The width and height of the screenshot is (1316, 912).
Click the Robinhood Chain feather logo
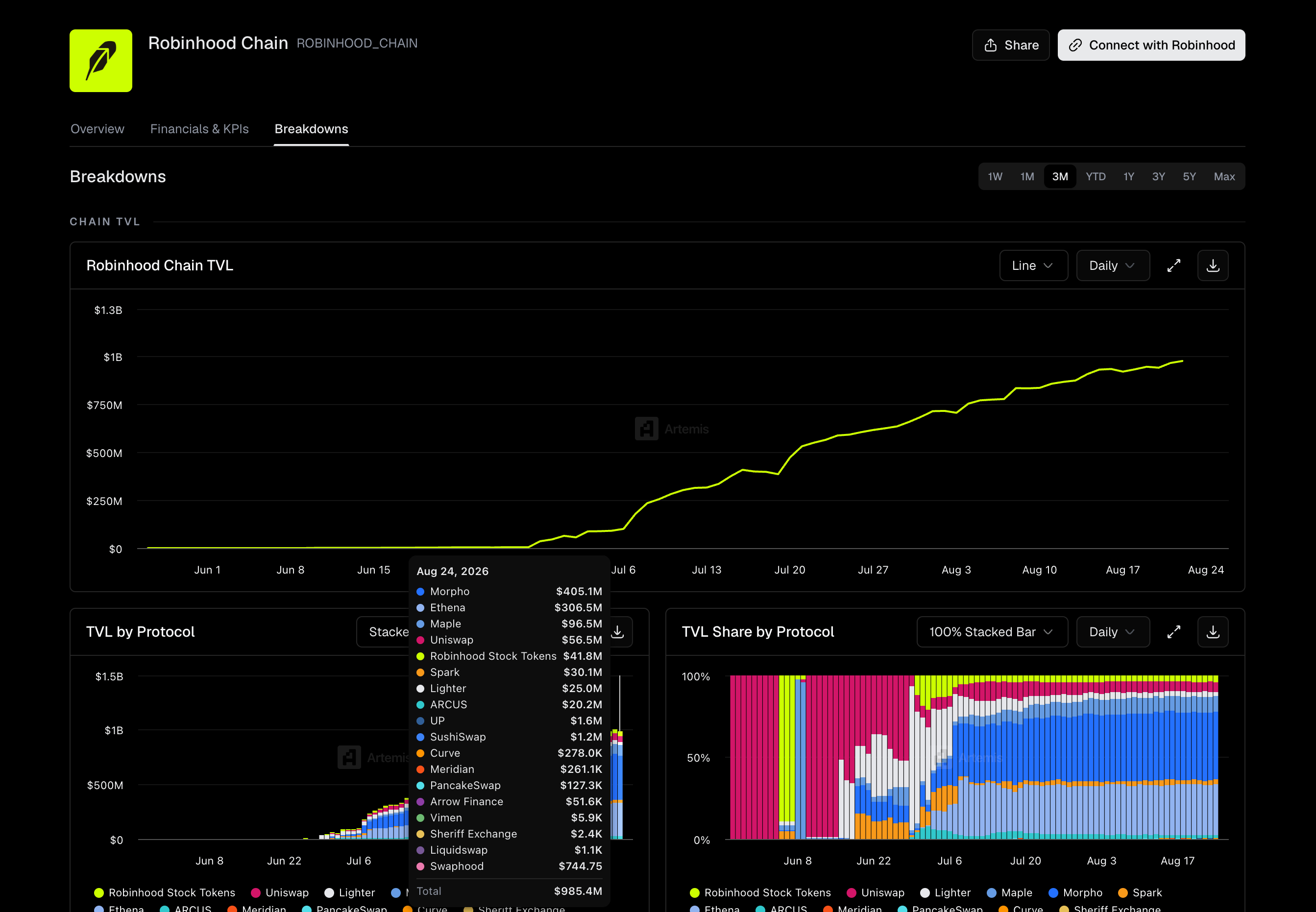[x=100, y=61]
